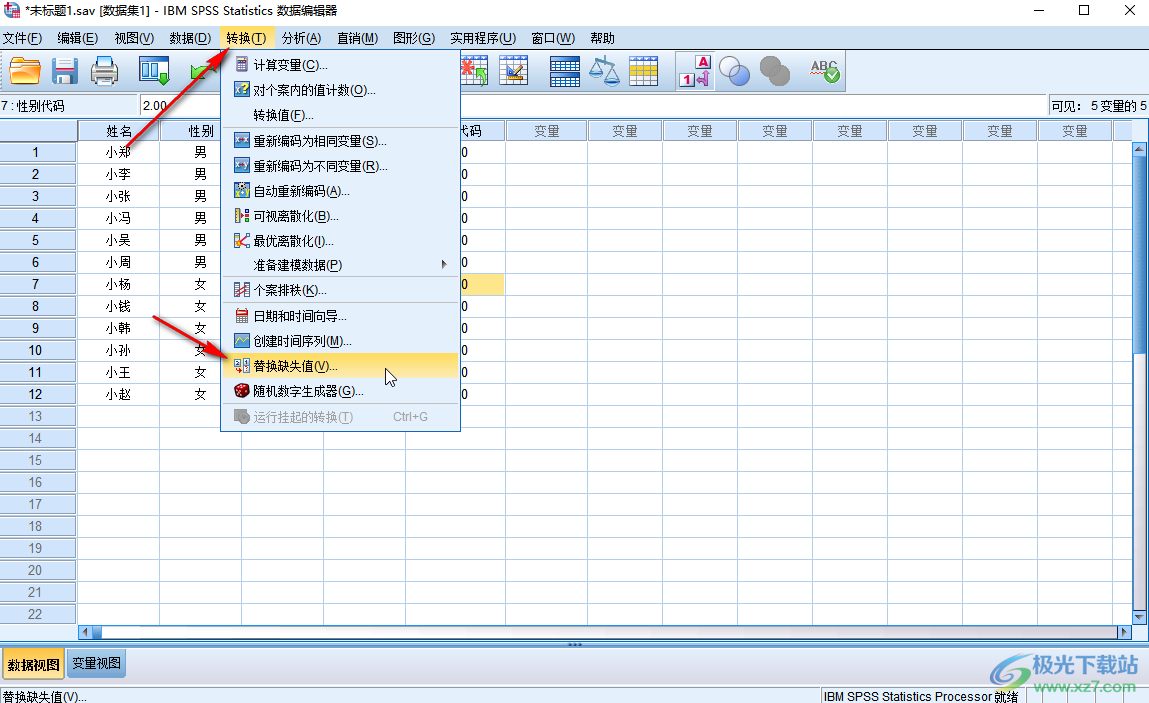Image resolution: width=1149 pixels, height=703 pixels.
Task: Click the horizontal scrollbar right arrow
Action: pos(1124,632)
